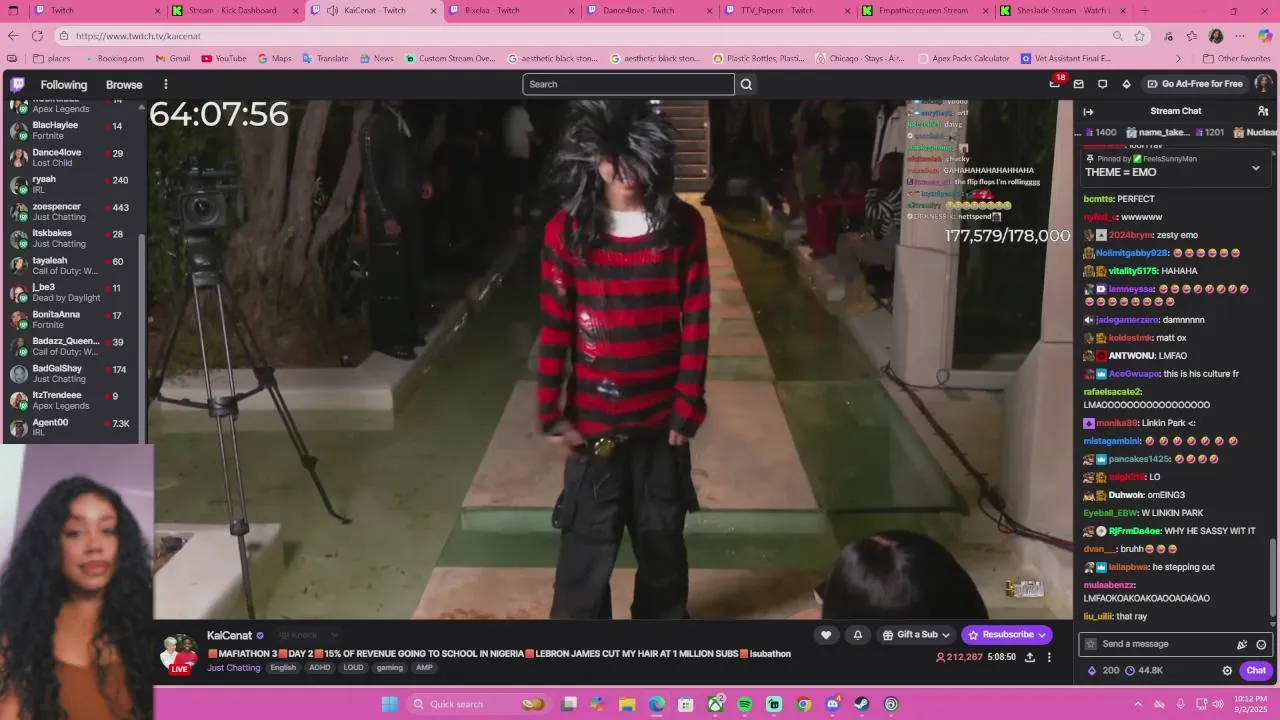Click the LOUD stream tag
This screenshot has height=720, width=1280.
pyautogui.click(x=353, y=668)
